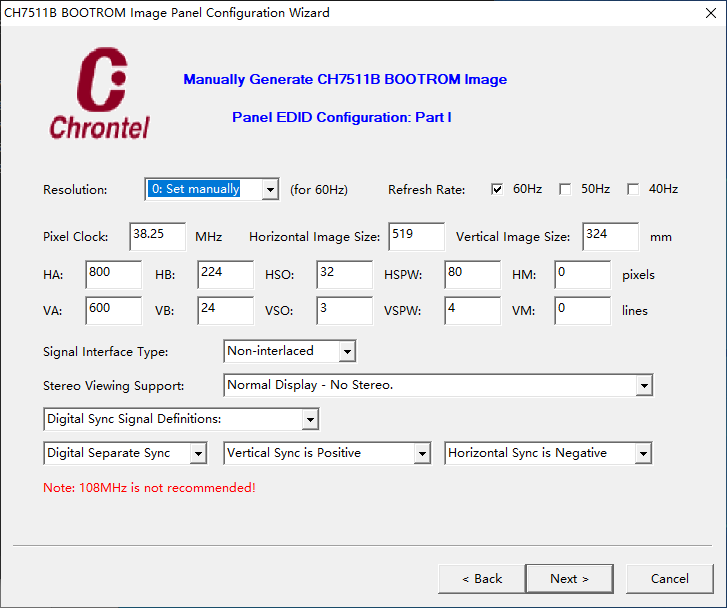
Task: Open the Resolution dropdown
Action: (x=212, y=189)
